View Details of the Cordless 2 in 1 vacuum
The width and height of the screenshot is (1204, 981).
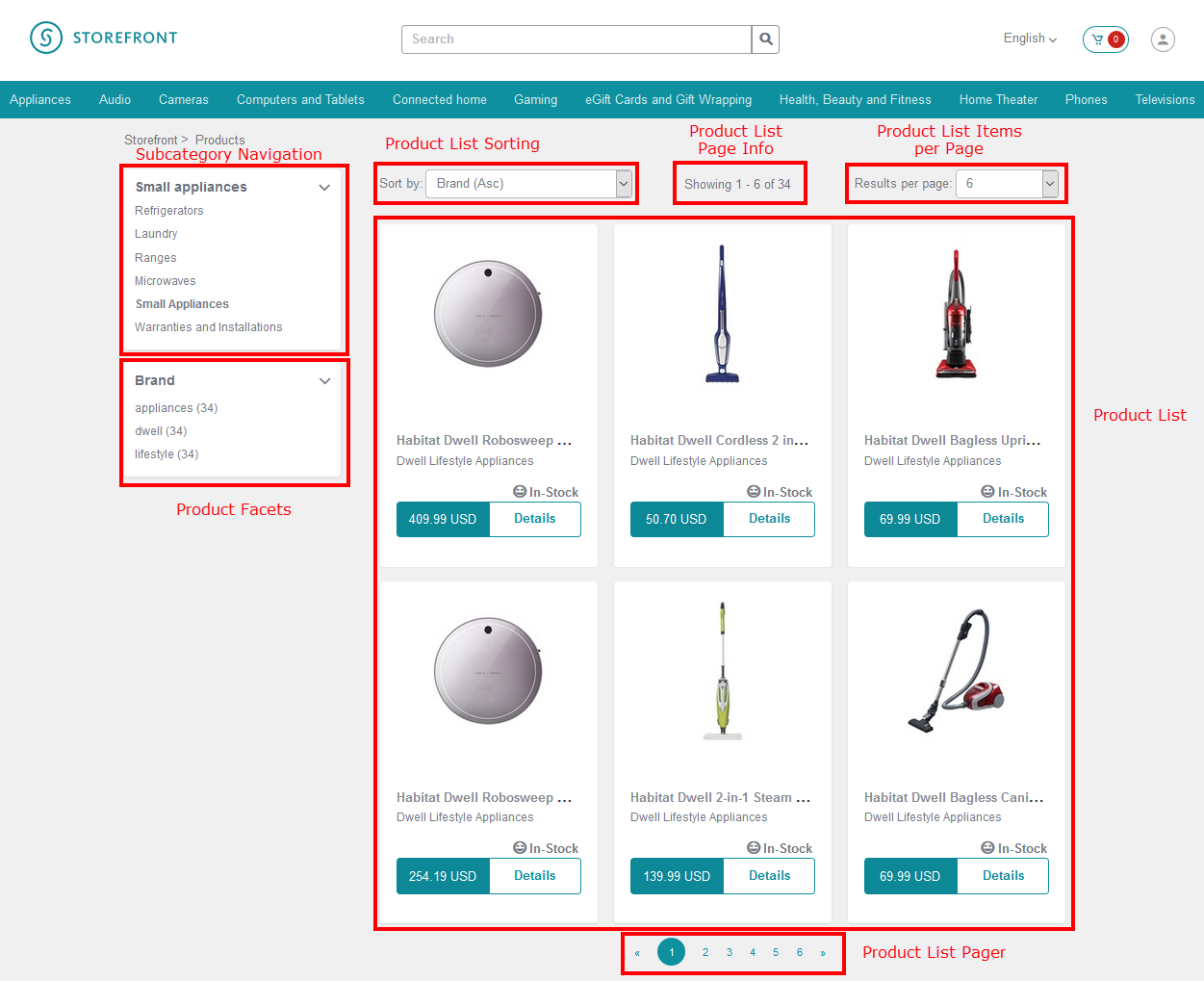click(x=769, y=519)
